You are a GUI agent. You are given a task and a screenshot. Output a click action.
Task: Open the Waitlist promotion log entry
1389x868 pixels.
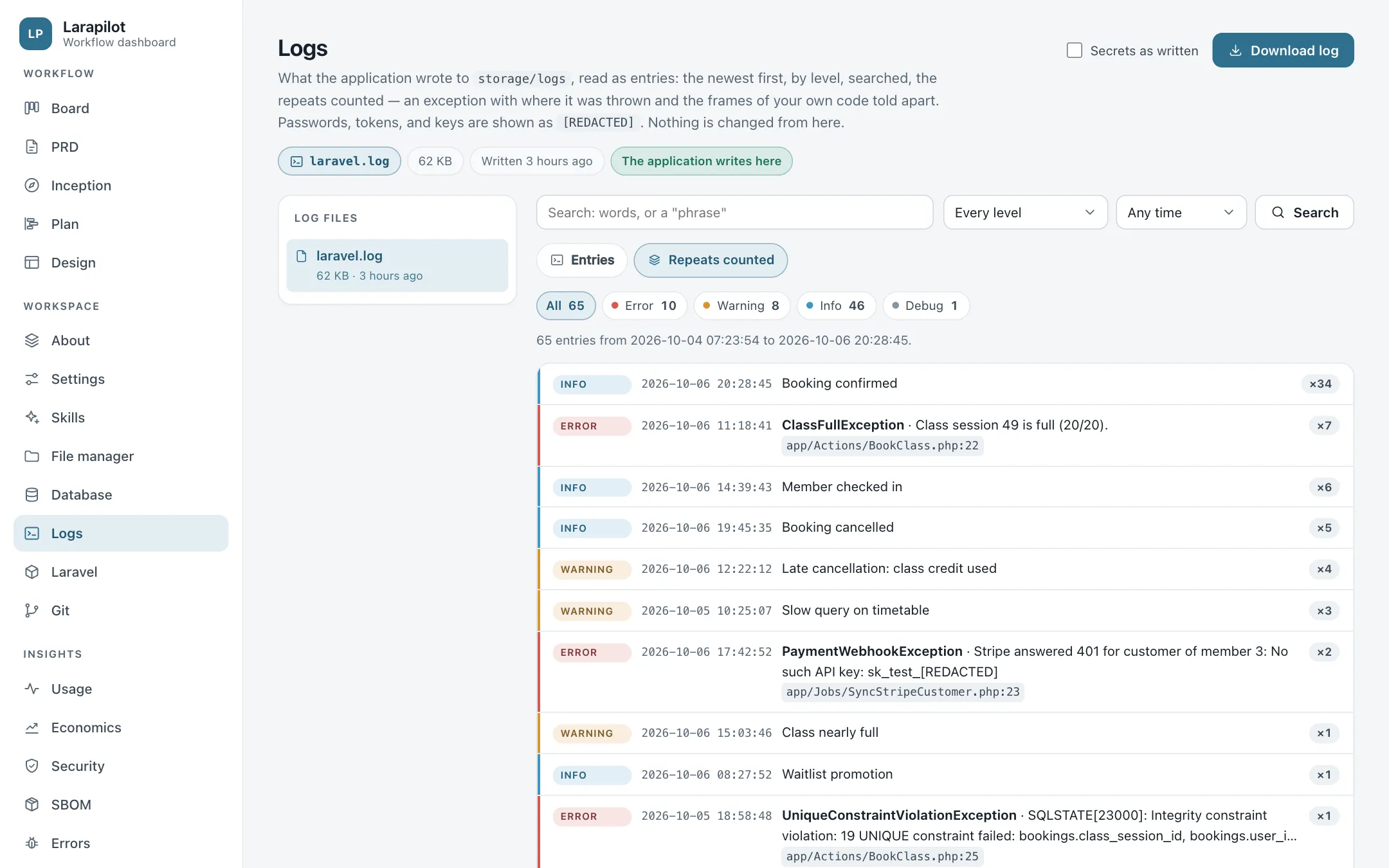(x=945, y=775)
